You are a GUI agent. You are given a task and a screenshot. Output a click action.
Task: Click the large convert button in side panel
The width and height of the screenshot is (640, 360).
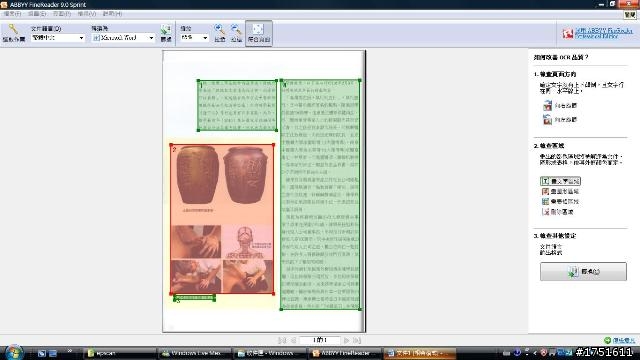coord(583,271)
